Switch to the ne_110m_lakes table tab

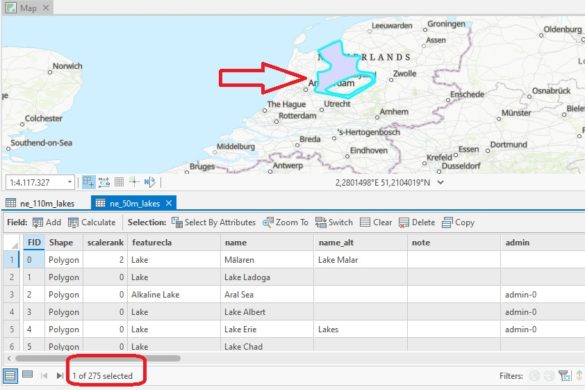click(x=40, y=203)
